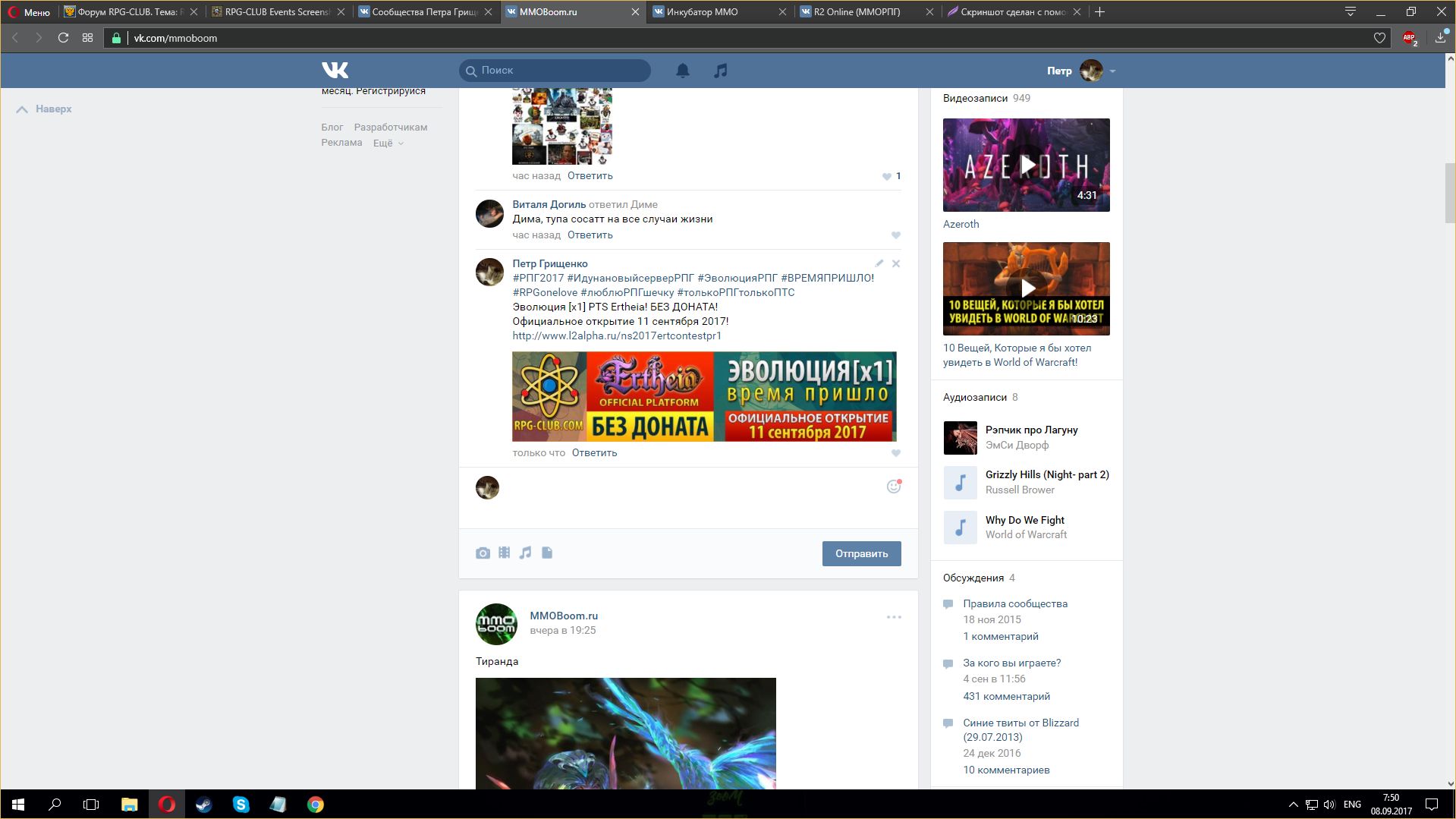Play Grizzly Hills (Night- part 2) track

click(960, 482)
